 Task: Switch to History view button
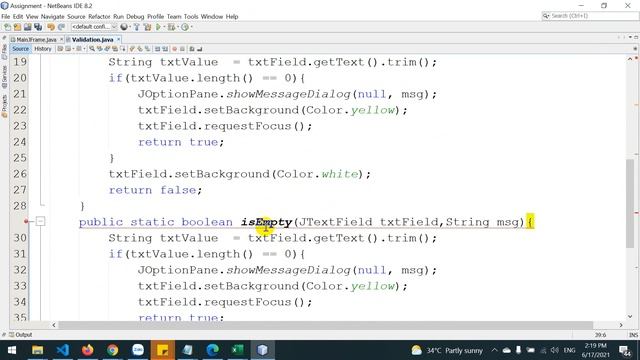(x=43, y=49)
